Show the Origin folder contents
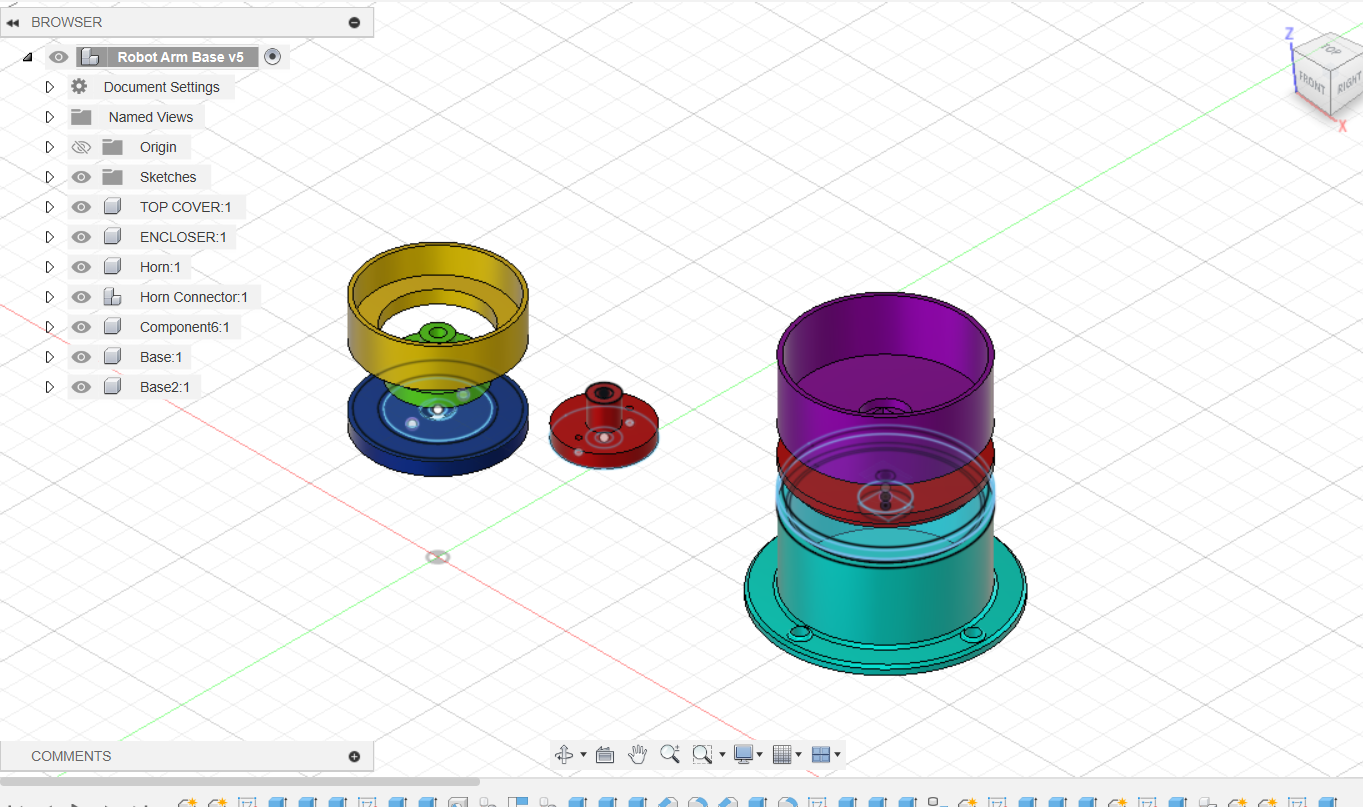This screenshot has width=1363, height=807. [49, 147]
